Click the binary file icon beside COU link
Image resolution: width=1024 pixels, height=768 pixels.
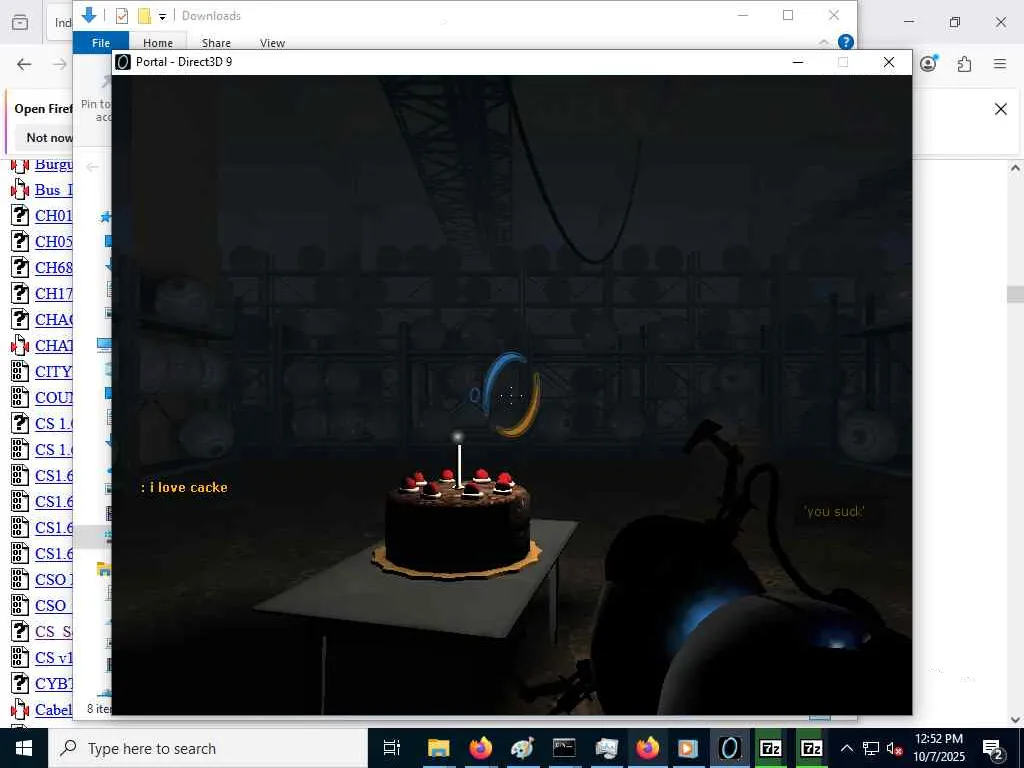20,397
